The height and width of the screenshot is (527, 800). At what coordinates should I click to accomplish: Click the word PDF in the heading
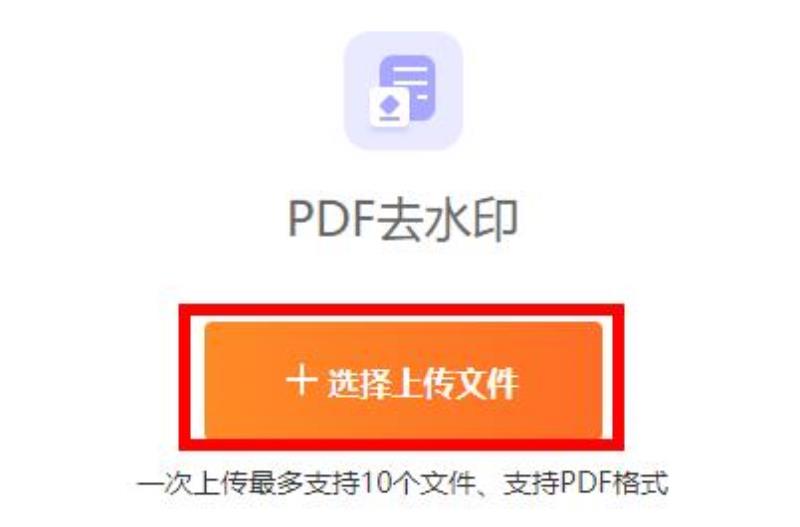point(332,220)
